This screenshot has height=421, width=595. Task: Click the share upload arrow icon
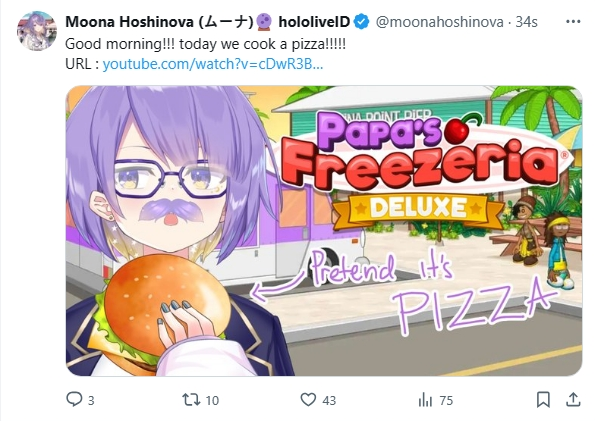click(573, 400)
